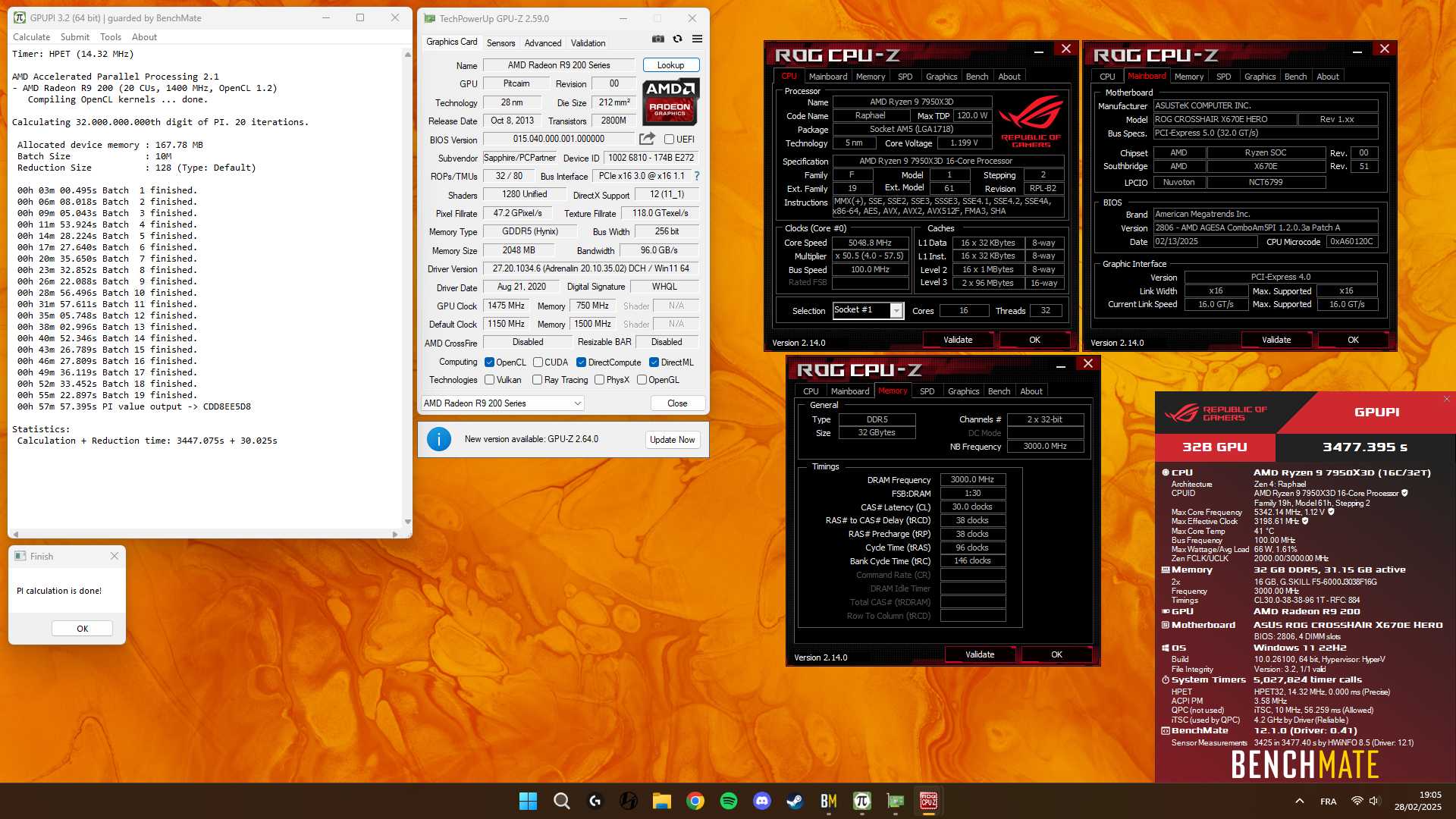
Task: Open the AMD Radeon R9 200 Series GPU dropdown
Action: pyautogui.click(x=503, y=403)
